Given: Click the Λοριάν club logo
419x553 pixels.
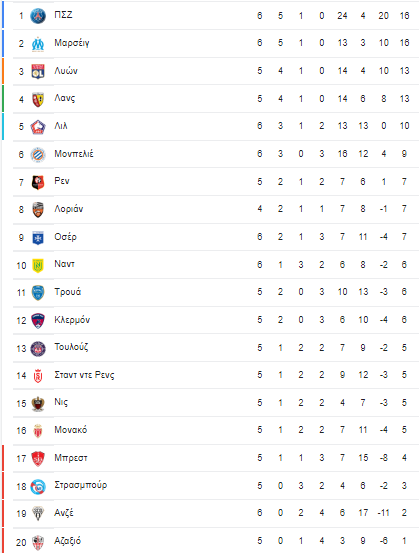Looking at the screenshot, I should 38,210.
